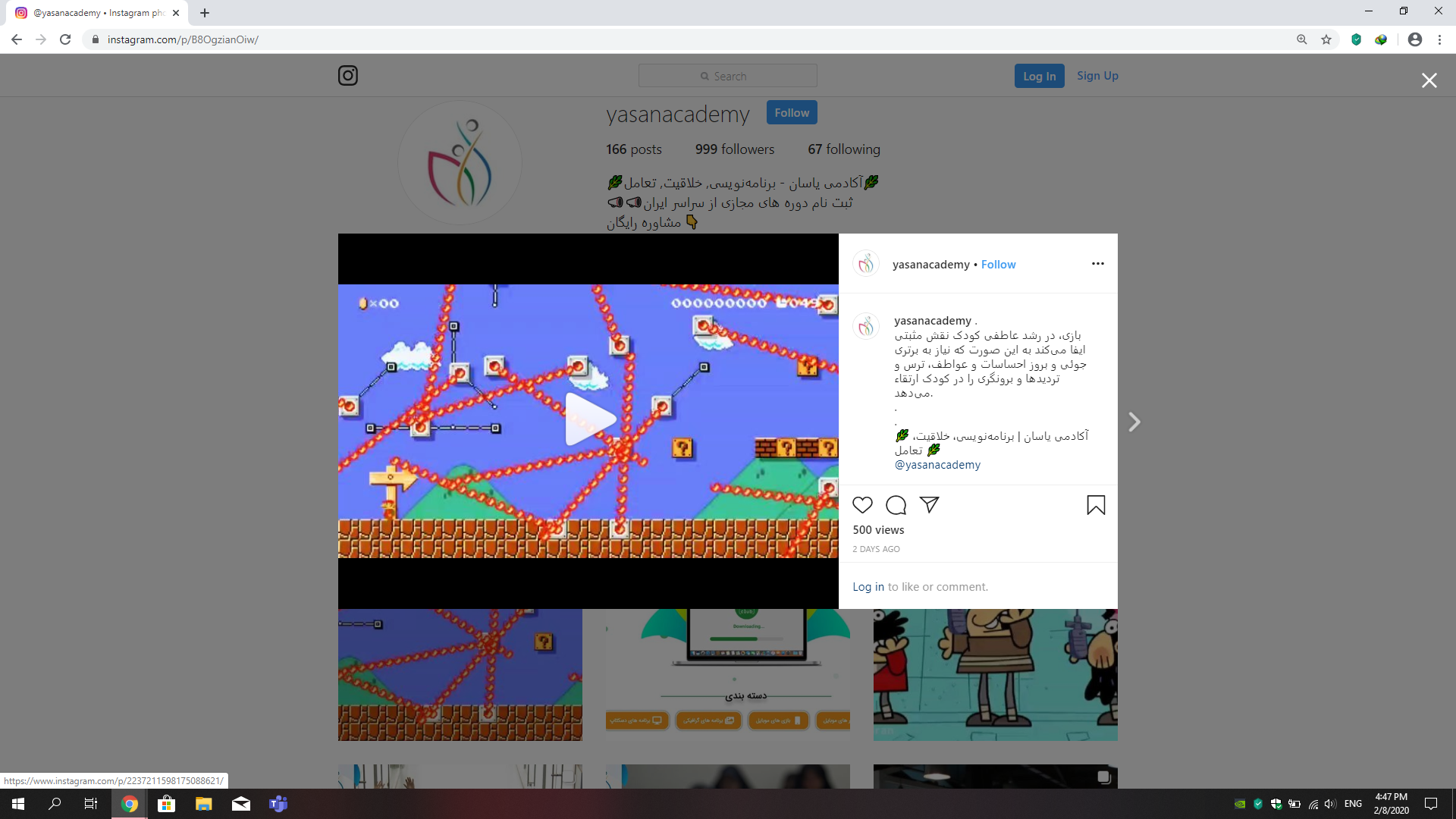The height and width of the screenshot is (819, 1456).
Task: Open Microsoft Store from taskbar
Action: point(166,804)
